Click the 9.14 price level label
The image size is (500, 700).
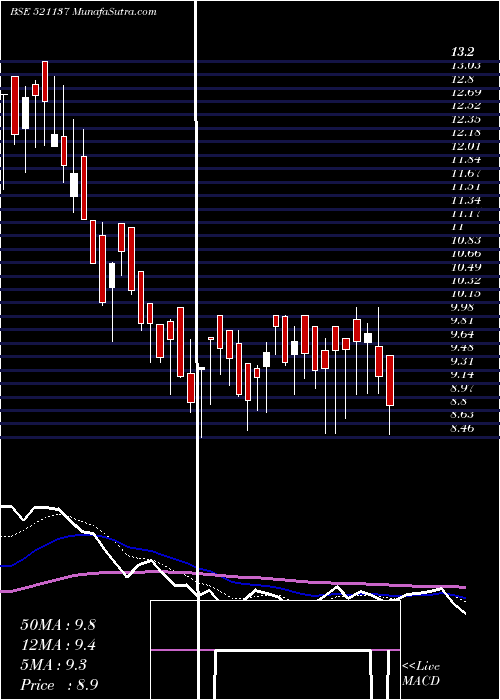(x=462, y=374)
